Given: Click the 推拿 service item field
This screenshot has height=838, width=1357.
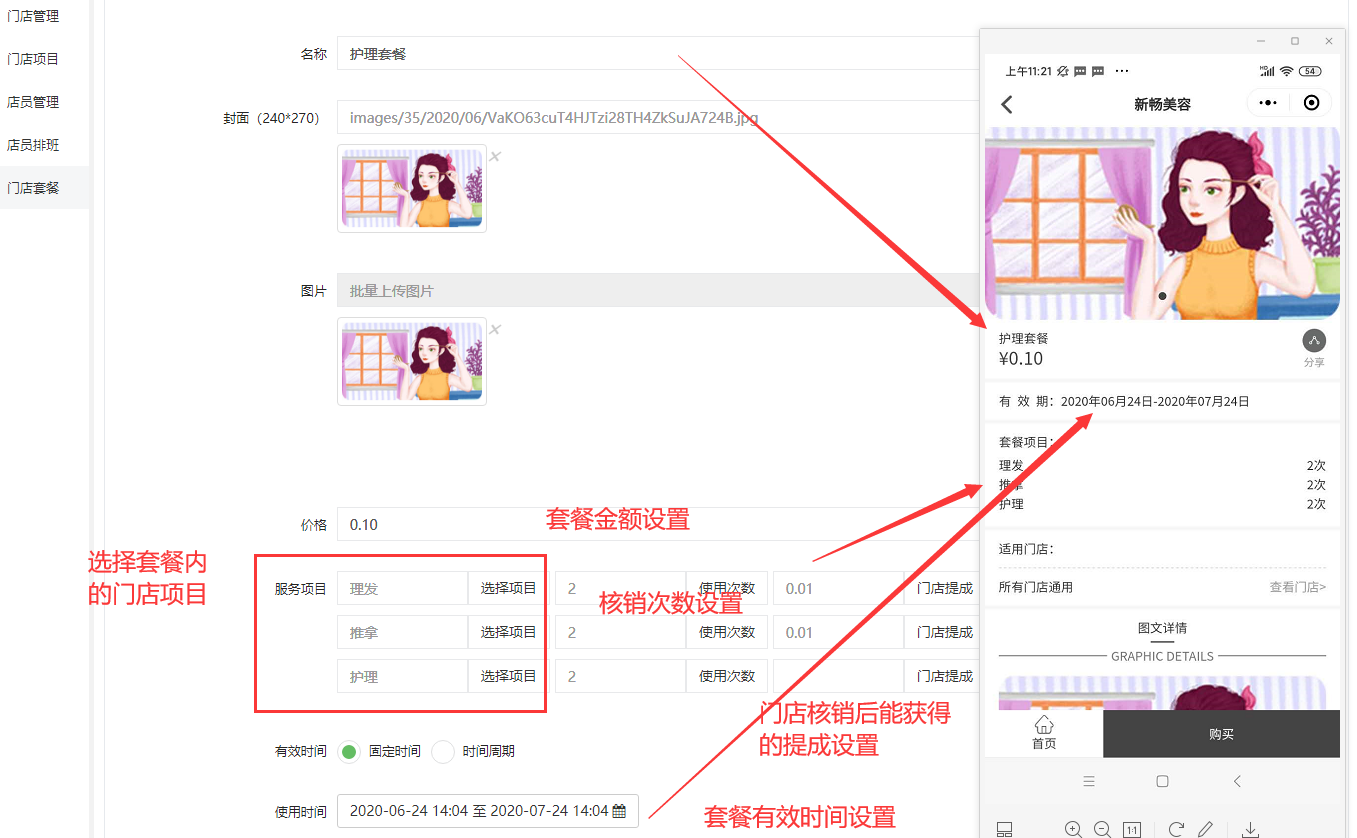Looking at the screenshot, I should point(403,632).
